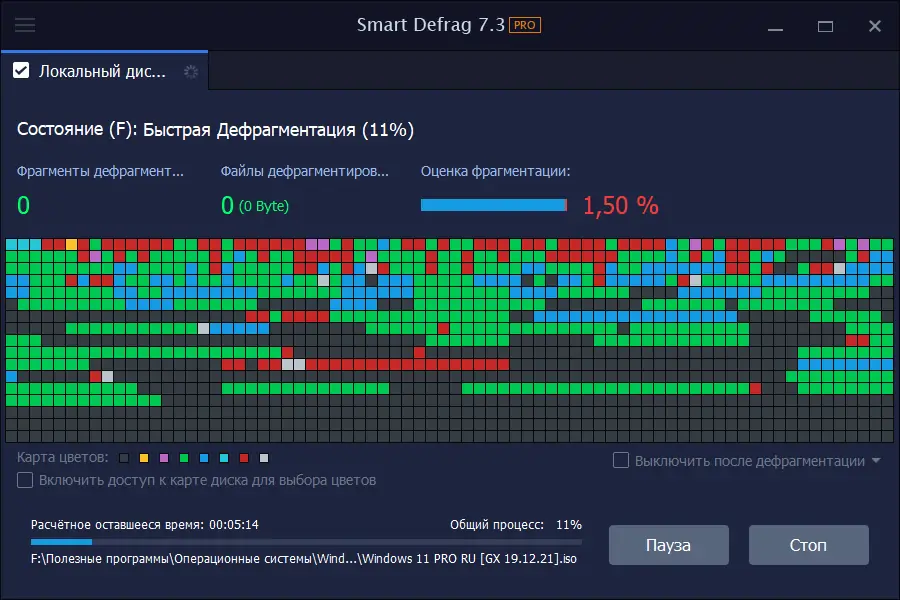The width and height of the screenshot is (900, 600).
Task: Uncheck the Локальный диск tab checkbox
Action: (x=22, y=70)
